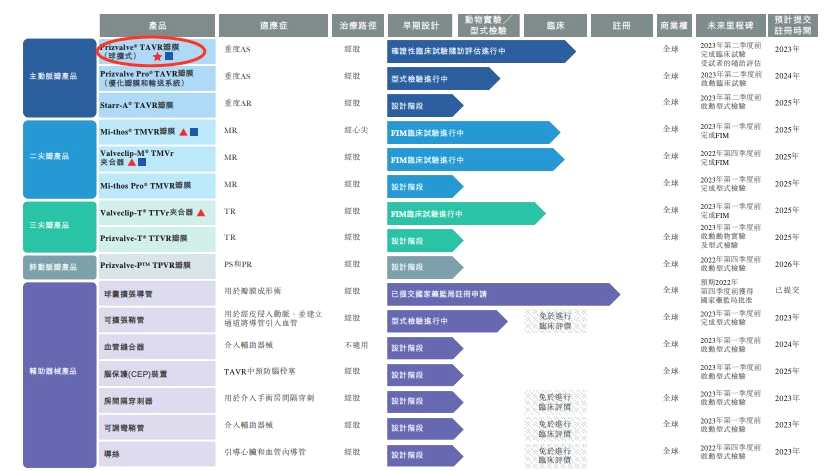Click the grey 設計階段 arrow for Prizvalve-P TPVR
Image resolution: width=831 pixels, height=471 pixels.
point(425,267)
